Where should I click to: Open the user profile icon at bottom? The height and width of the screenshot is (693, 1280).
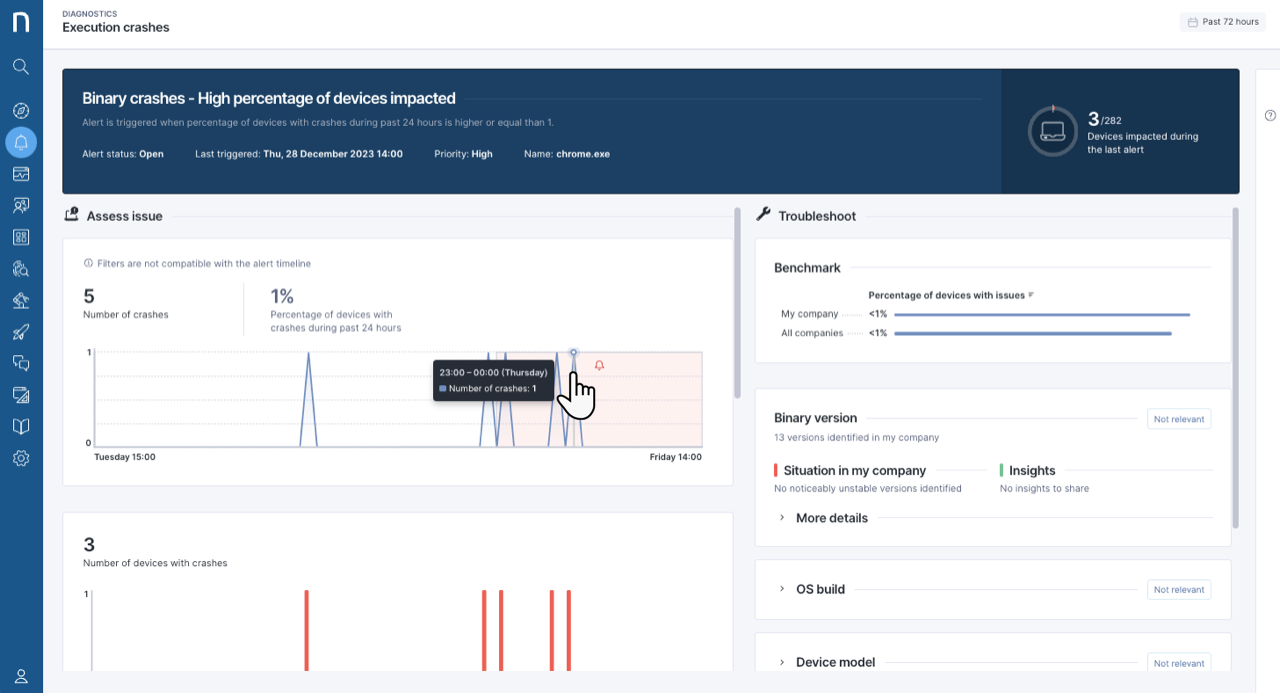click(x=21, y=676)
